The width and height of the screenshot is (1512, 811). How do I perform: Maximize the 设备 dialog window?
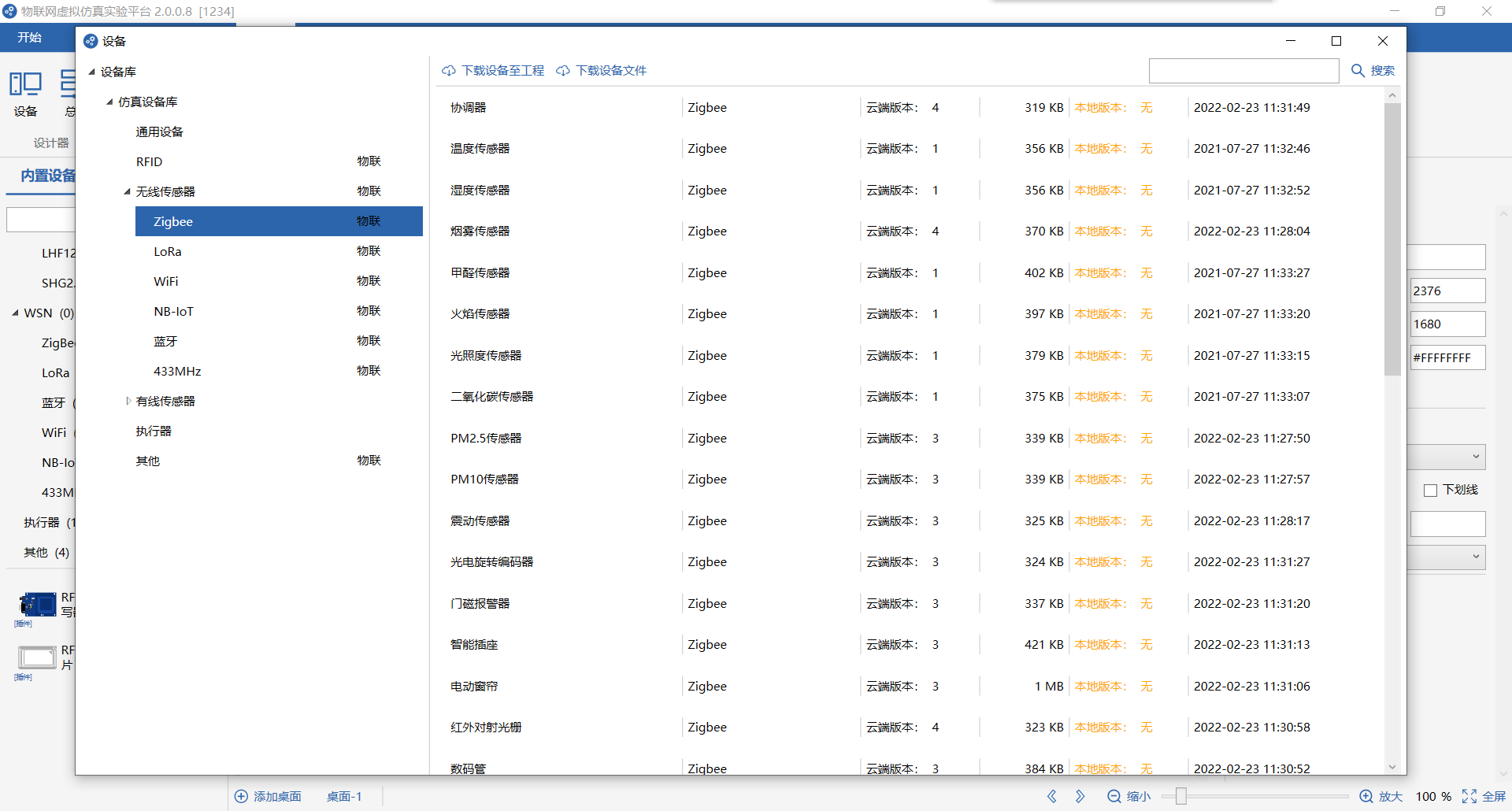click(x=1336, y=41)
